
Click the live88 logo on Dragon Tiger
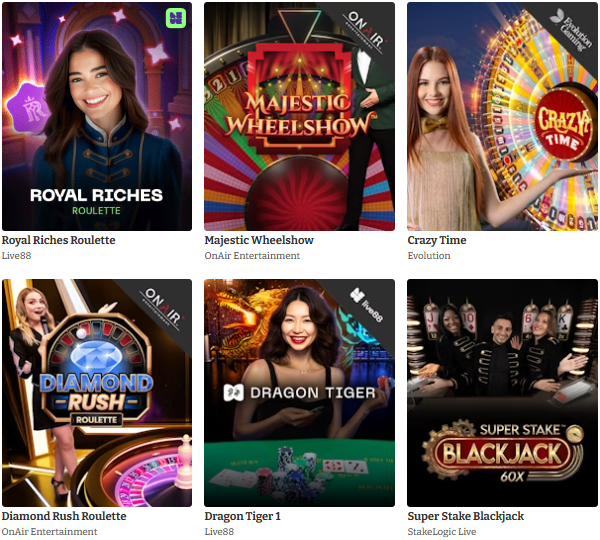click(367, 305)
